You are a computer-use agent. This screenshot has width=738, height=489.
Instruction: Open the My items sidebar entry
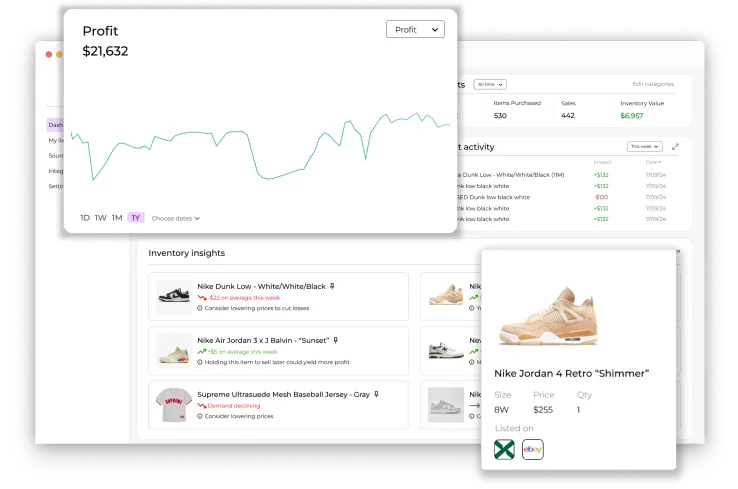coord(56,140)
